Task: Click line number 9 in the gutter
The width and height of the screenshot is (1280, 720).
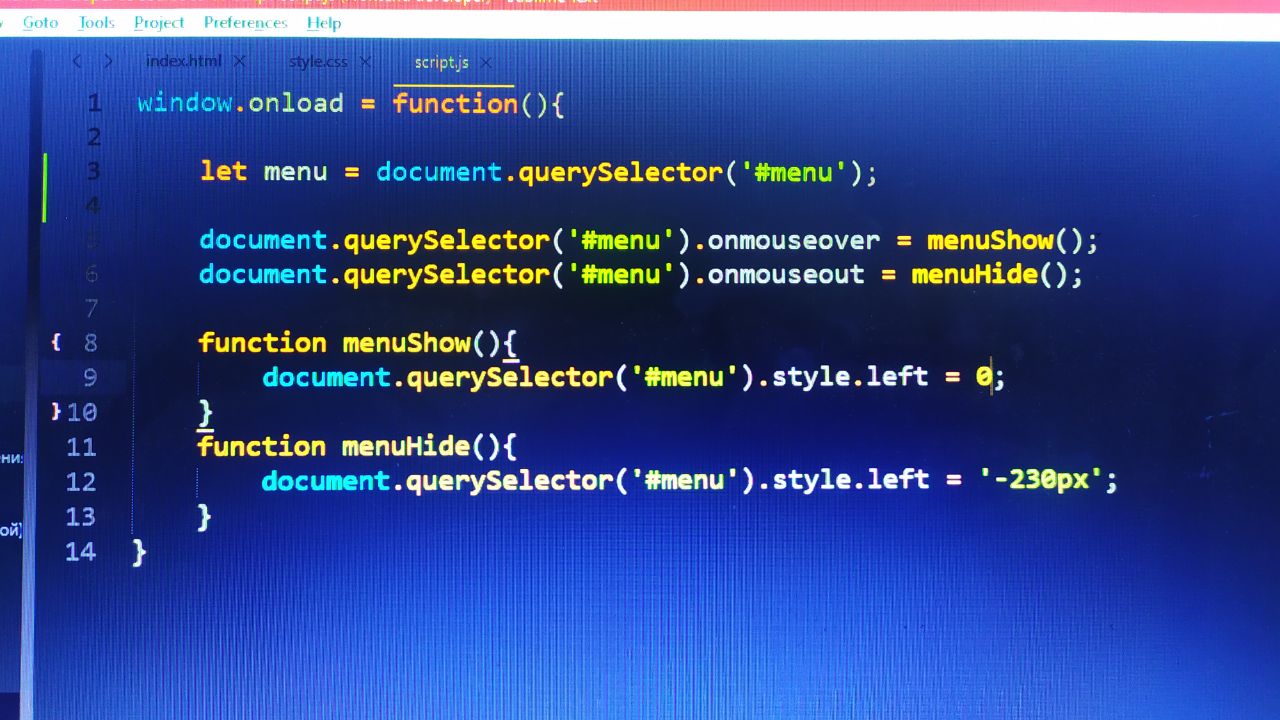Action: pos(91,377)
